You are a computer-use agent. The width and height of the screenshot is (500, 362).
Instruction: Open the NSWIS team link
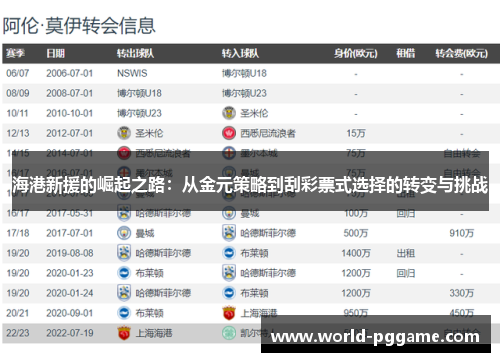tap(132, 73)
